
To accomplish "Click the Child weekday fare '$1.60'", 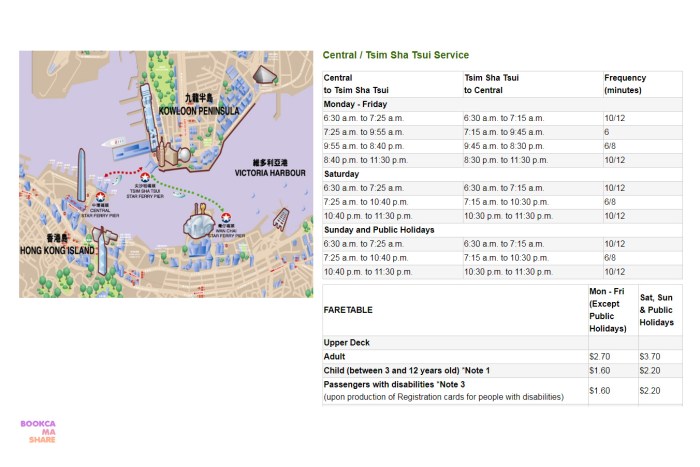I will (x=600, y=371).
